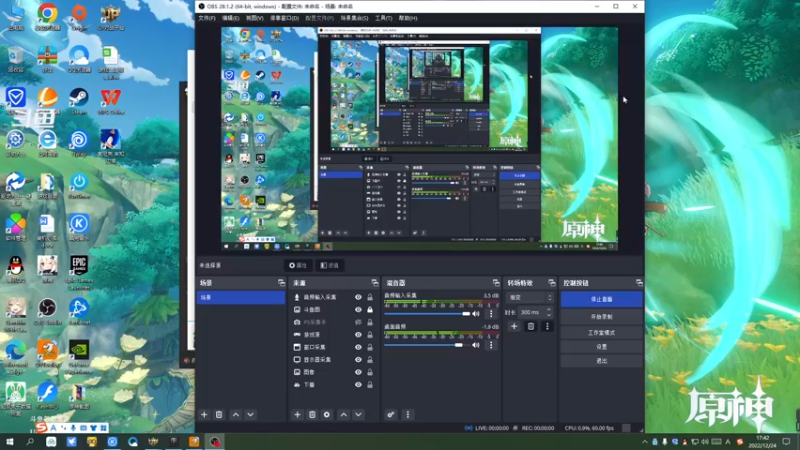Move scene up in the Scenes panel
The width and height of the screenshot is (800, 450).
click(236, 415)
